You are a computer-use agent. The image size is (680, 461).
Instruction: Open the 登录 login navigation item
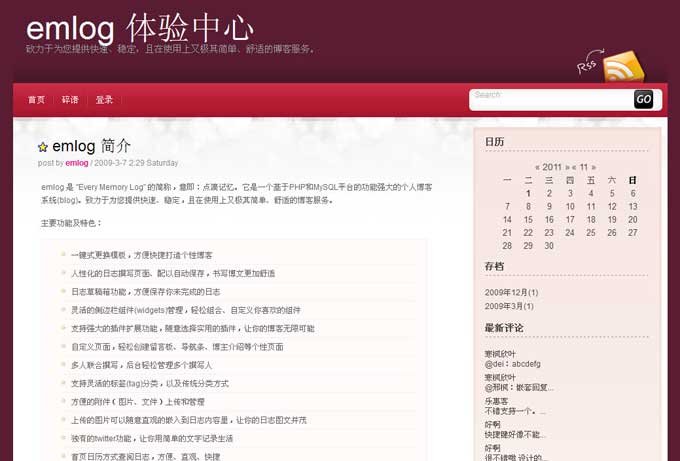click(x=104, y=100)
